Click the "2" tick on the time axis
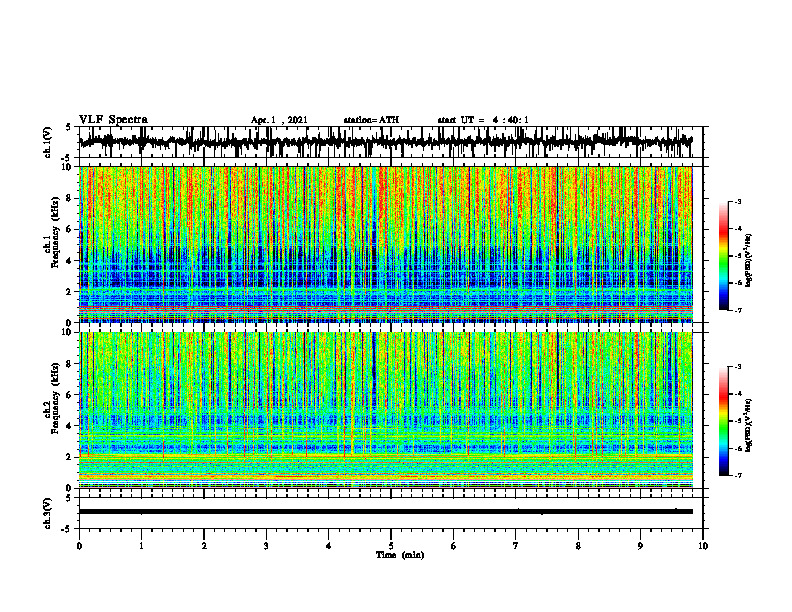Image resolution: width=792 pixels, height=612 pixels. coord(204,546)
